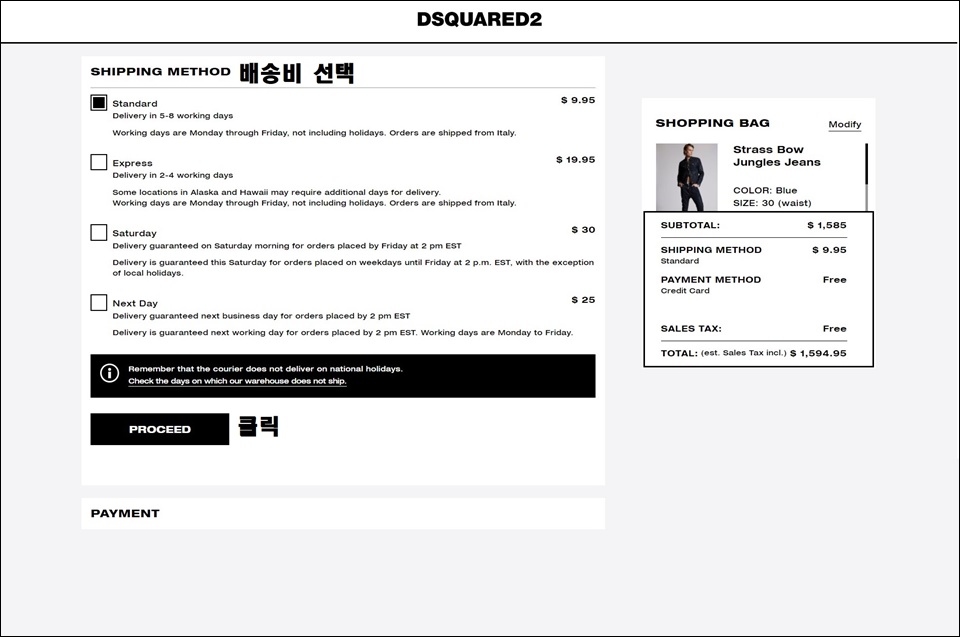Viewport: 960px width, 637px height.
Task: Open the warehouse non-shipping days link
Action: tap(237, 381)
